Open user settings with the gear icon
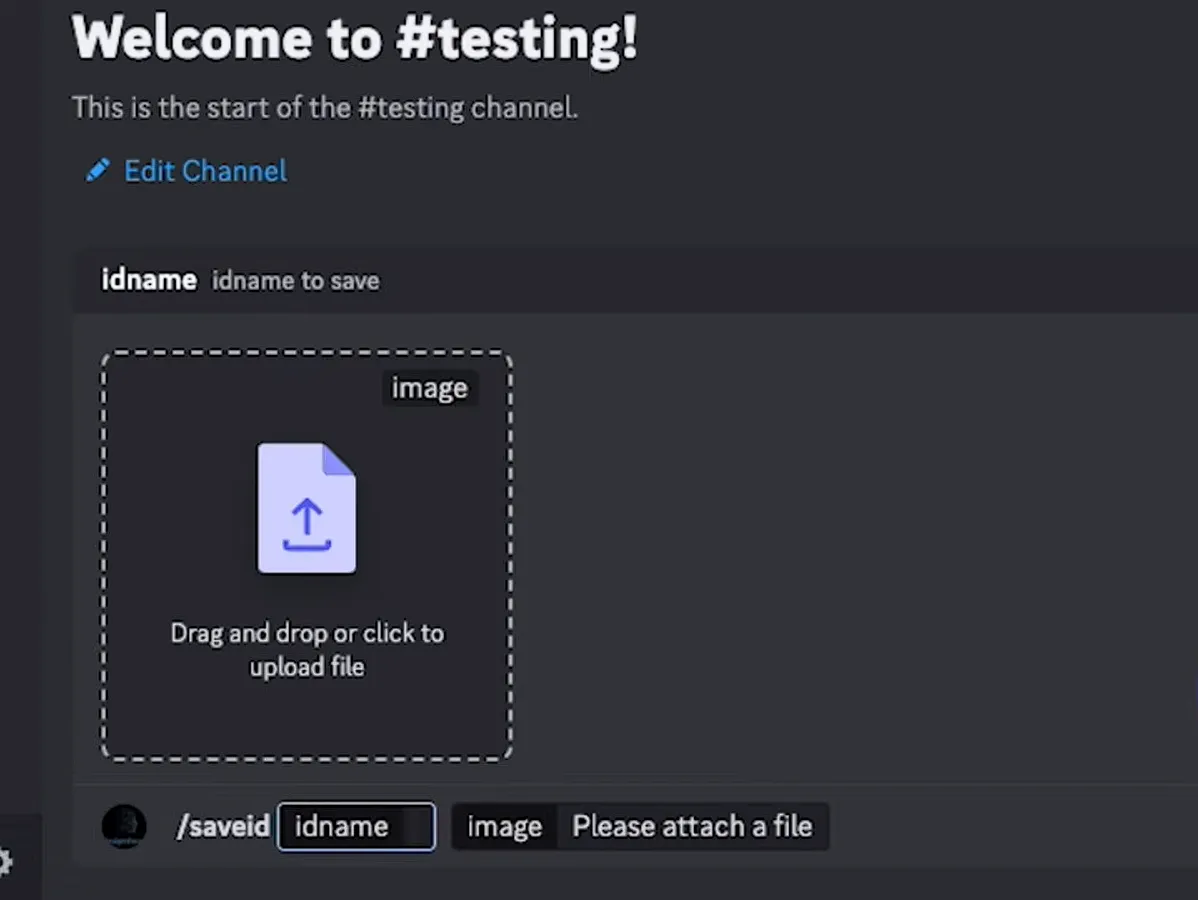The width and height of the screenshot is (1198, 900). 5,861
